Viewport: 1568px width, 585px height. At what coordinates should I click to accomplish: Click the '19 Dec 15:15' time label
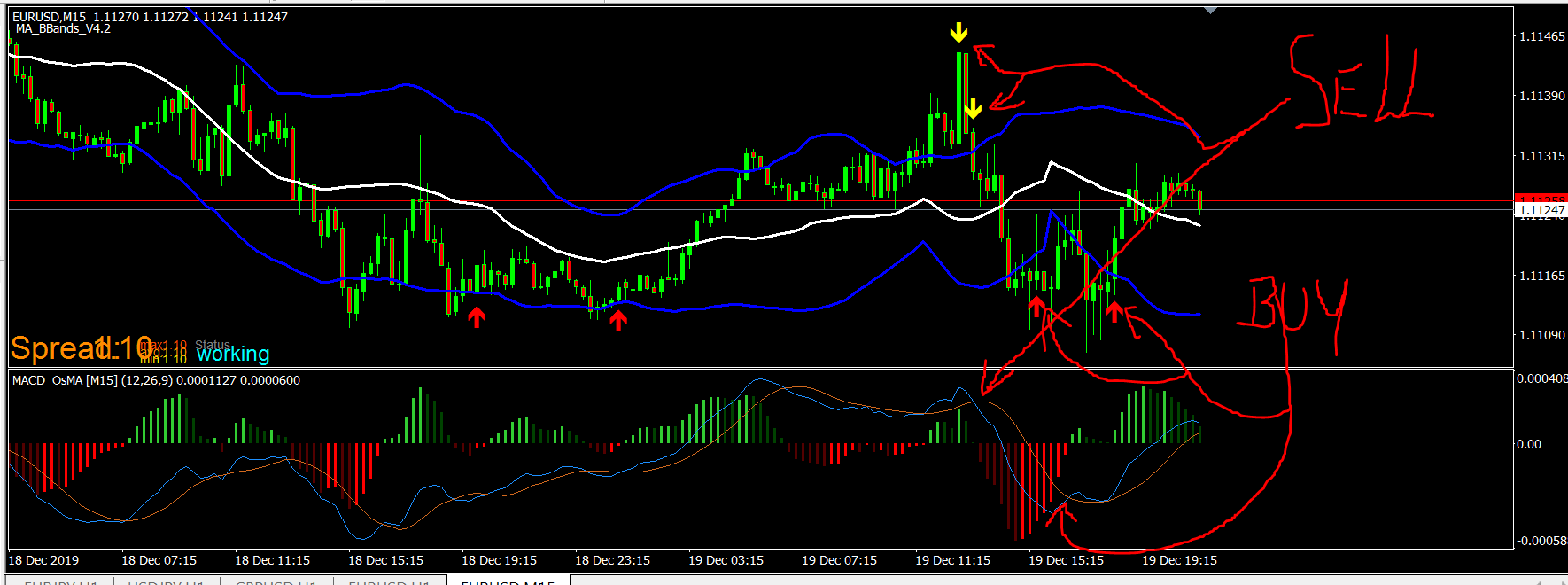[1066, 560]
